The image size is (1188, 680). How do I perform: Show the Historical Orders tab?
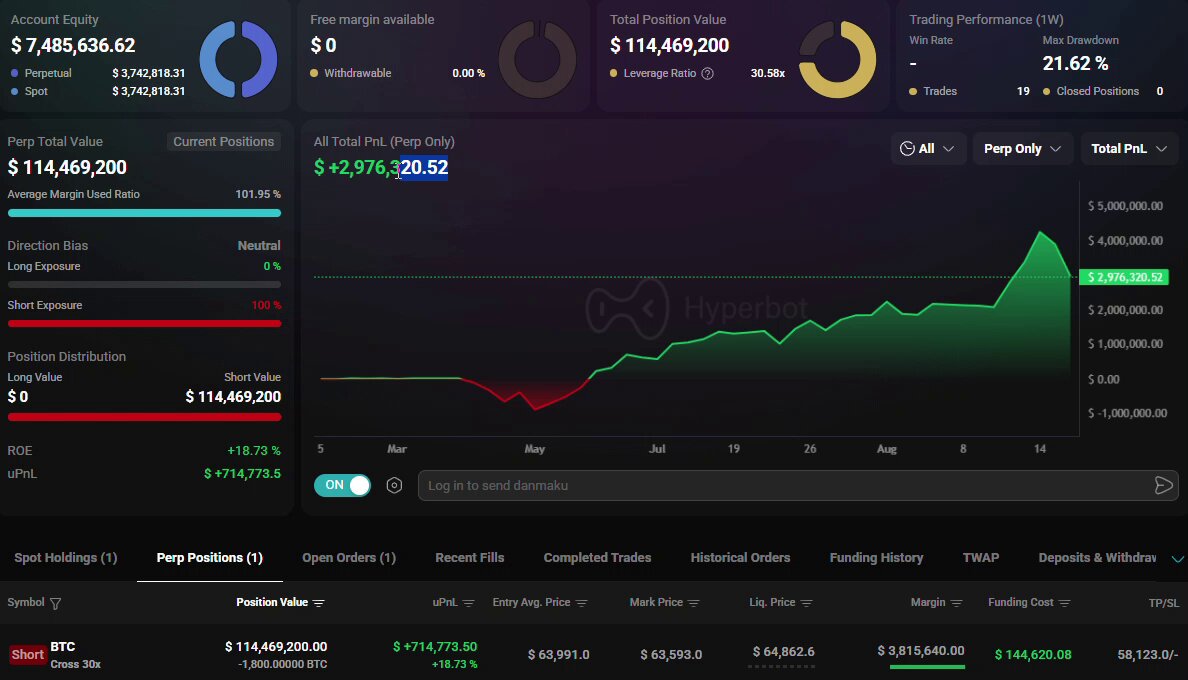740,558
